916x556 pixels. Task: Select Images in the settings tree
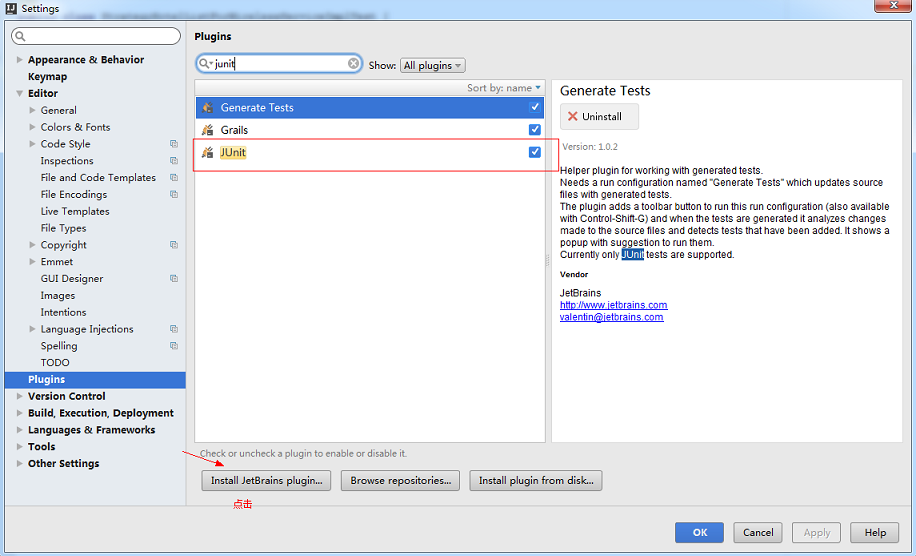coord(58,296)
